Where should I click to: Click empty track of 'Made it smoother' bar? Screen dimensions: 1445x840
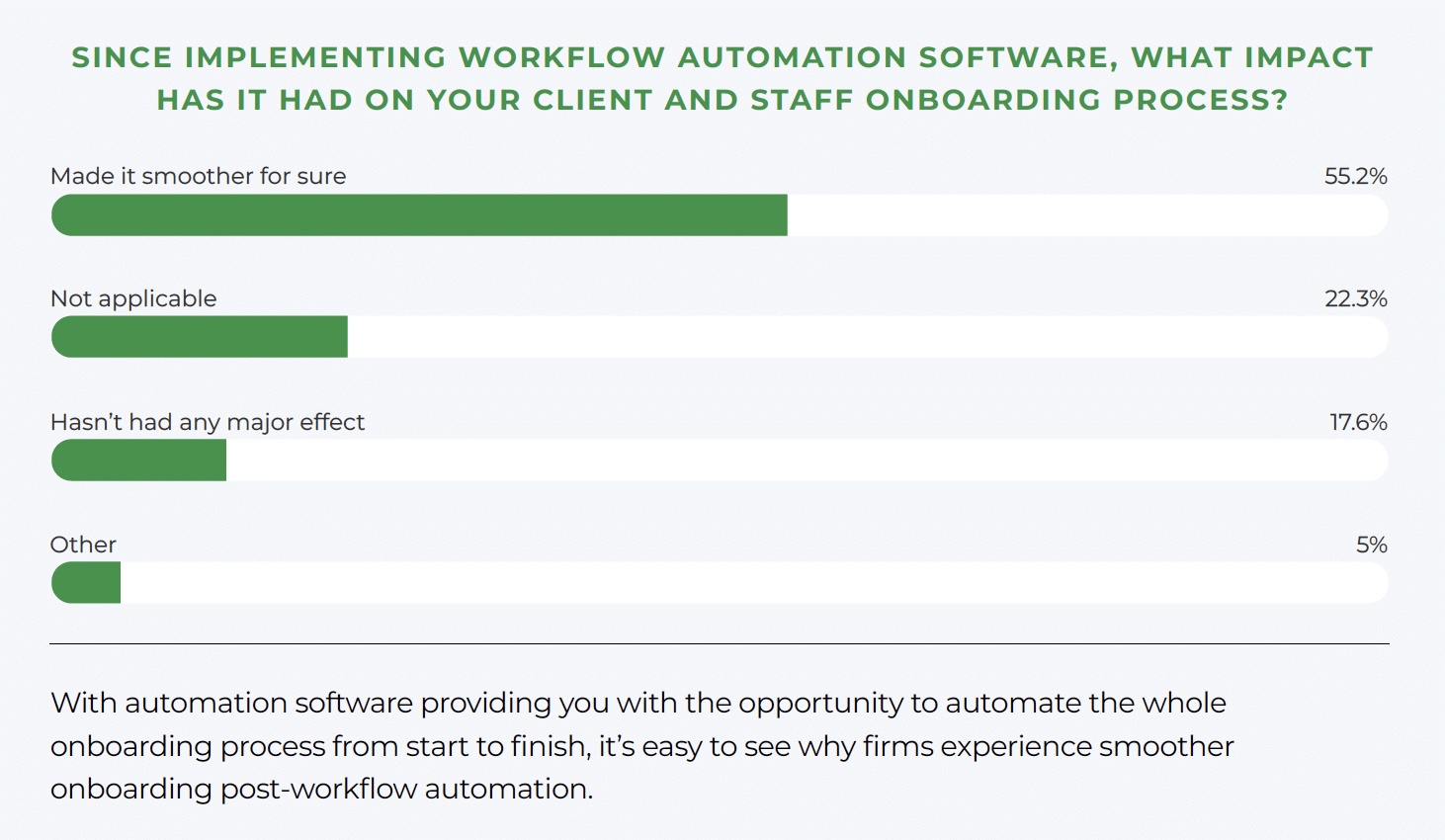(x=1087, y=215)
